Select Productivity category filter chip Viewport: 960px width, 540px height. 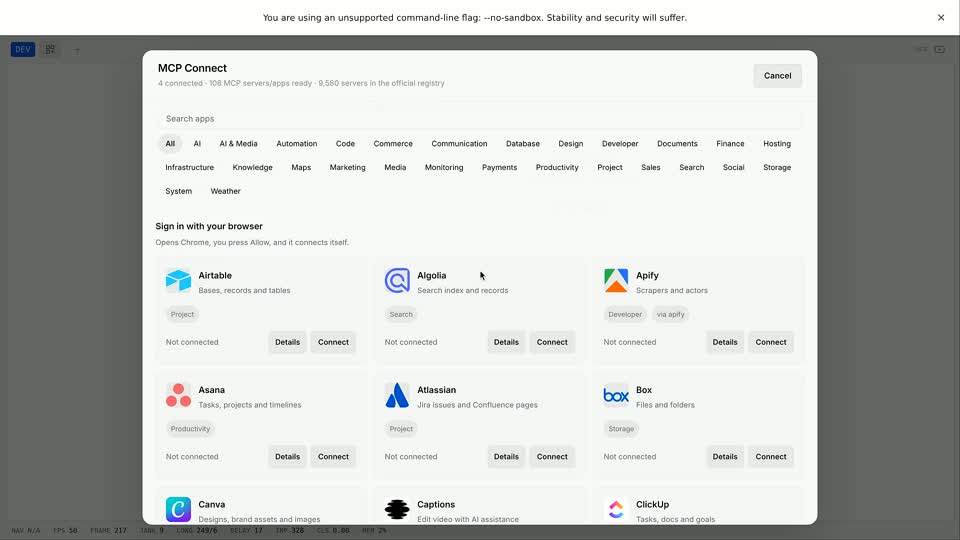point(557,168)
